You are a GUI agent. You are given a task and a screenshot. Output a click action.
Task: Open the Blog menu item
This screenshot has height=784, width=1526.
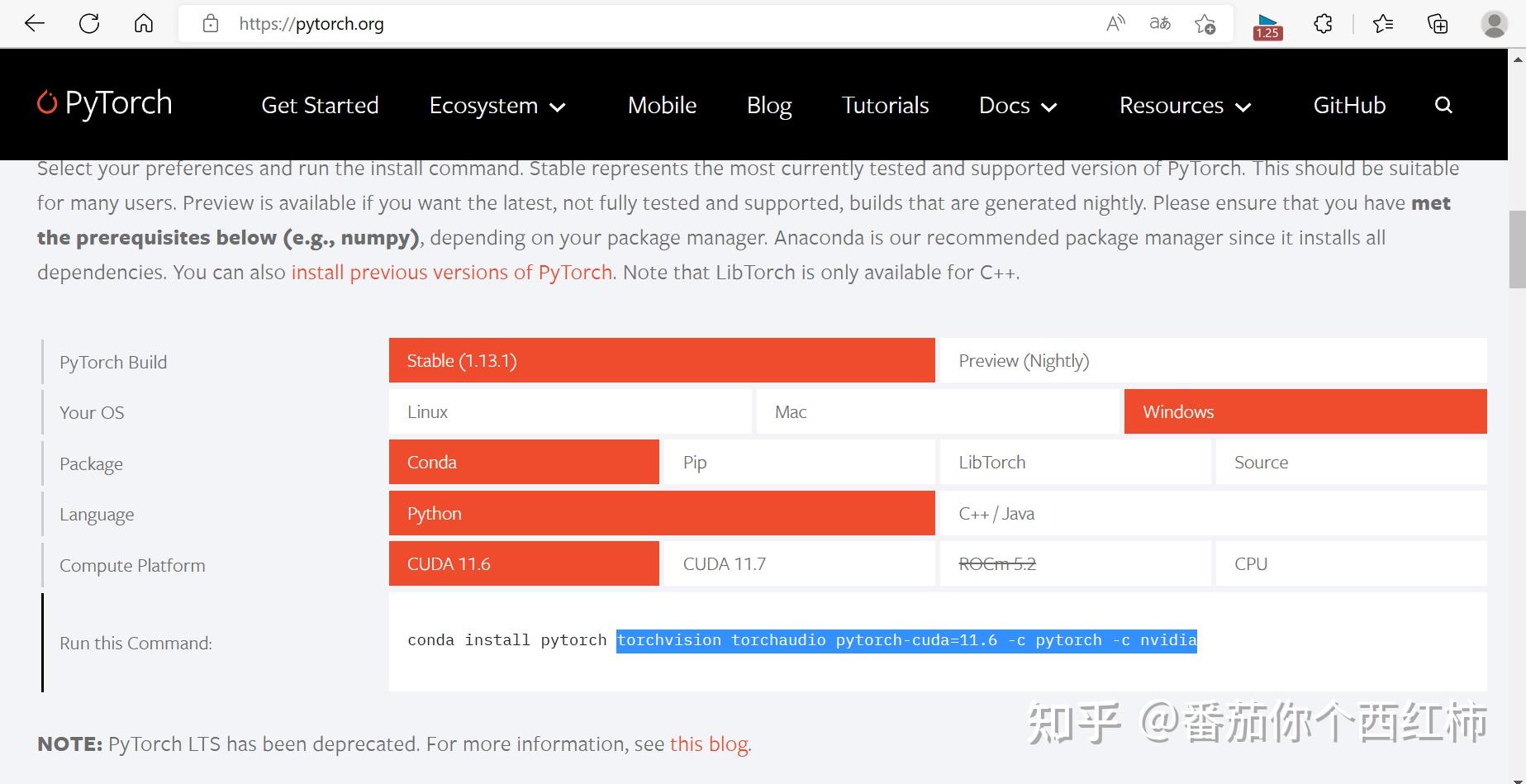(x=768, y=105)
